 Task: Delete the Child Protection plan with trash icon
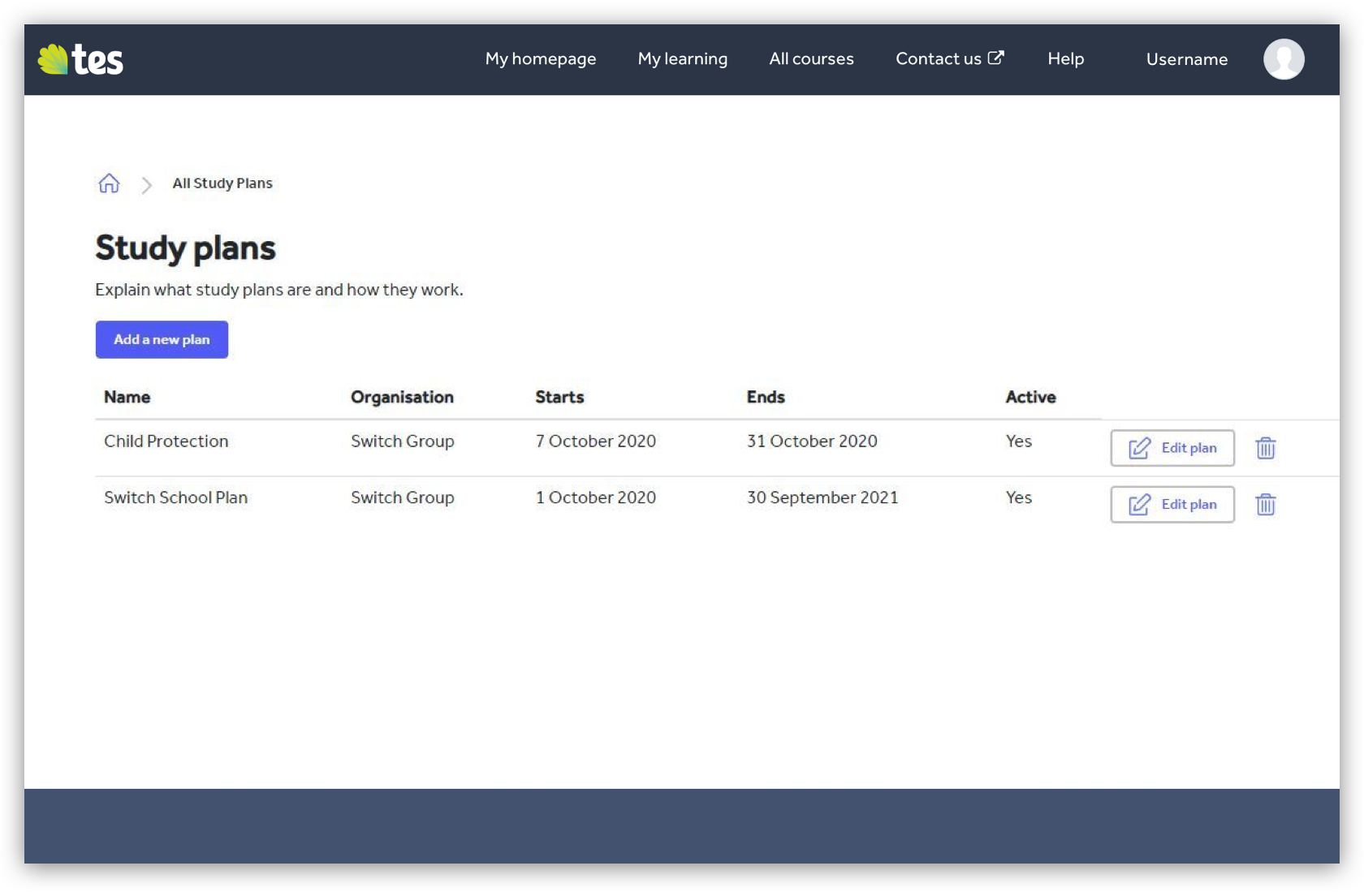(1265, 448)
